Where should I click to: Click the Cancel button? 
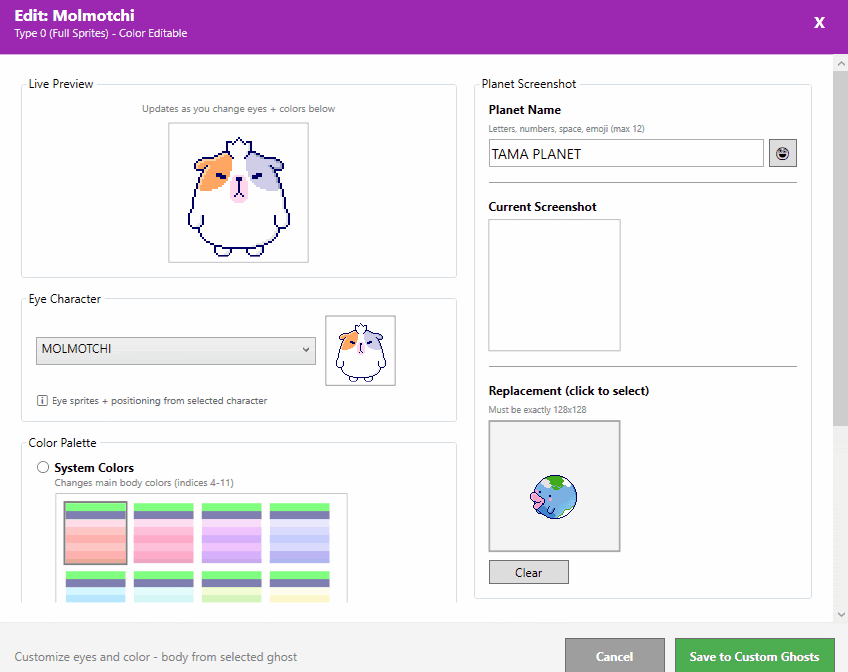[x=614, y=656]
